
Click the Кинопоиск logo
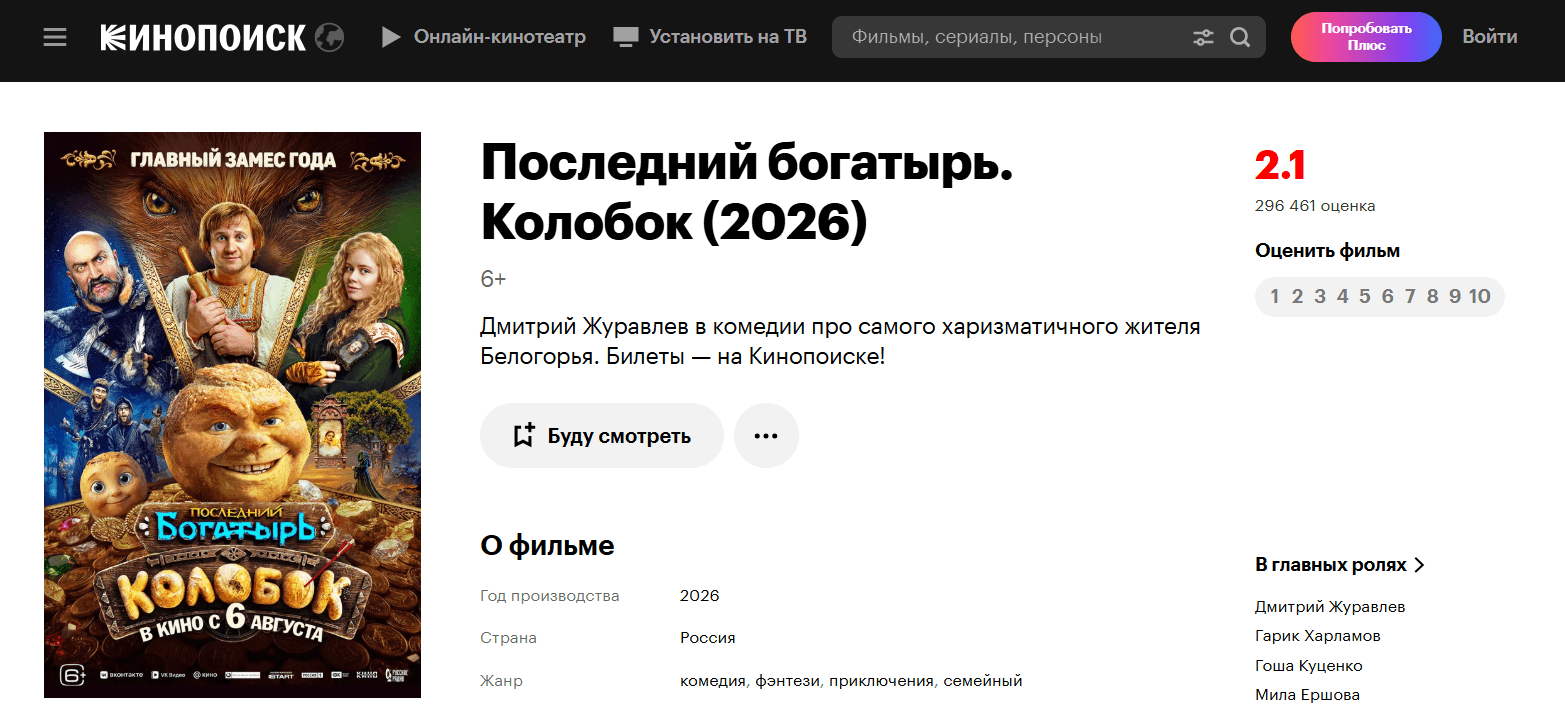(x=203, y=38)
